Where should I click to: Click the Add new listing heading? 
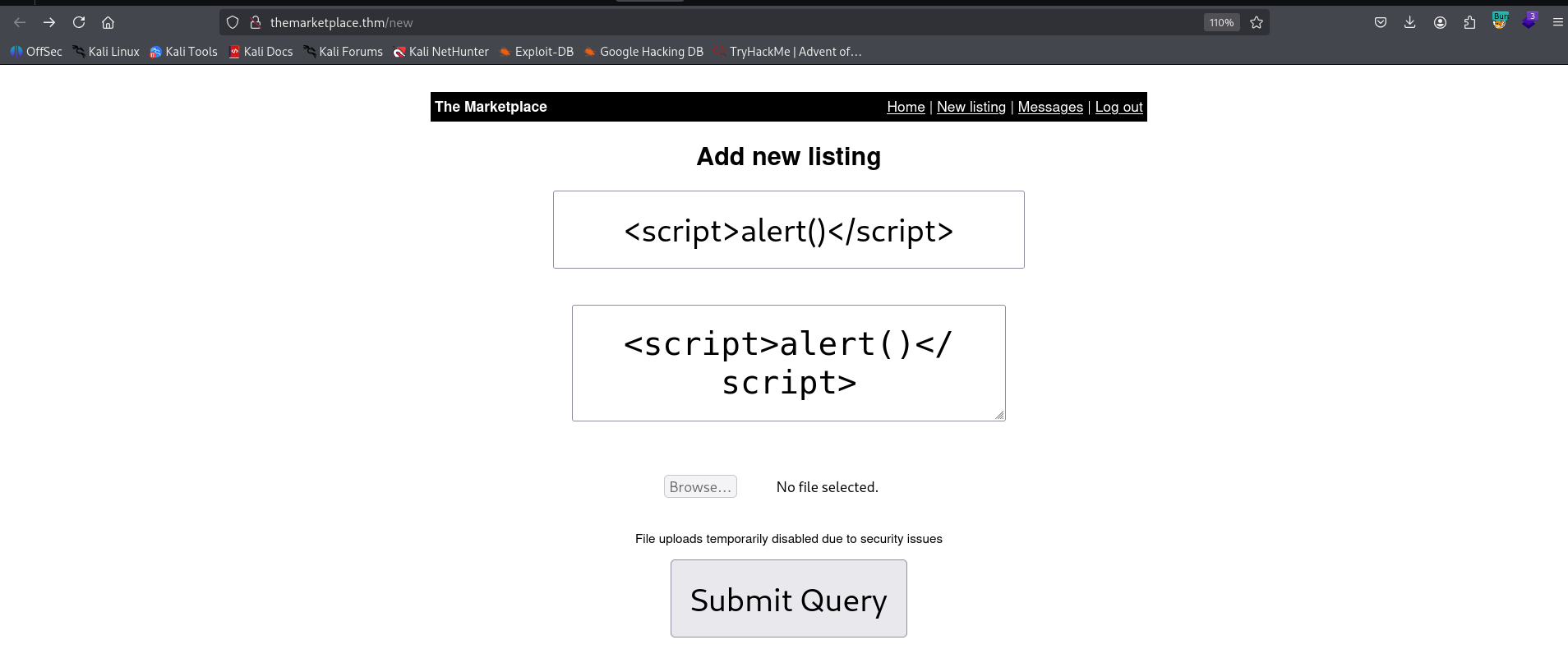coord(789,156)
